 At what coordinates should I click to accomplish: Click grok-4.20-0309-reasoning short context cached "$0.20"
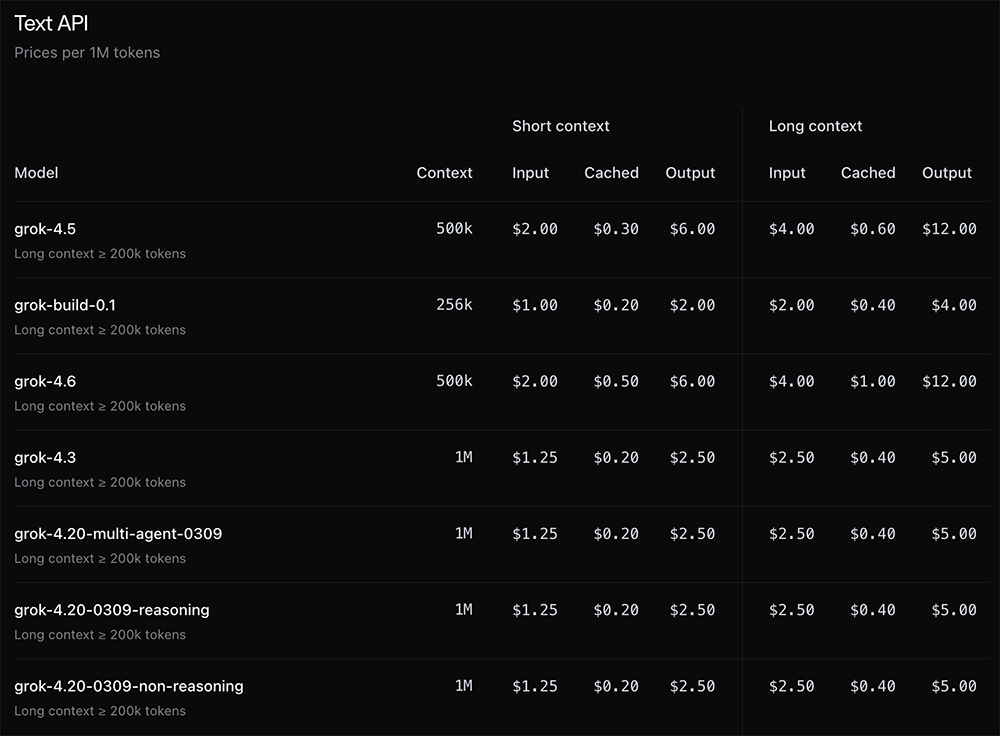click(x=615, y=610)
